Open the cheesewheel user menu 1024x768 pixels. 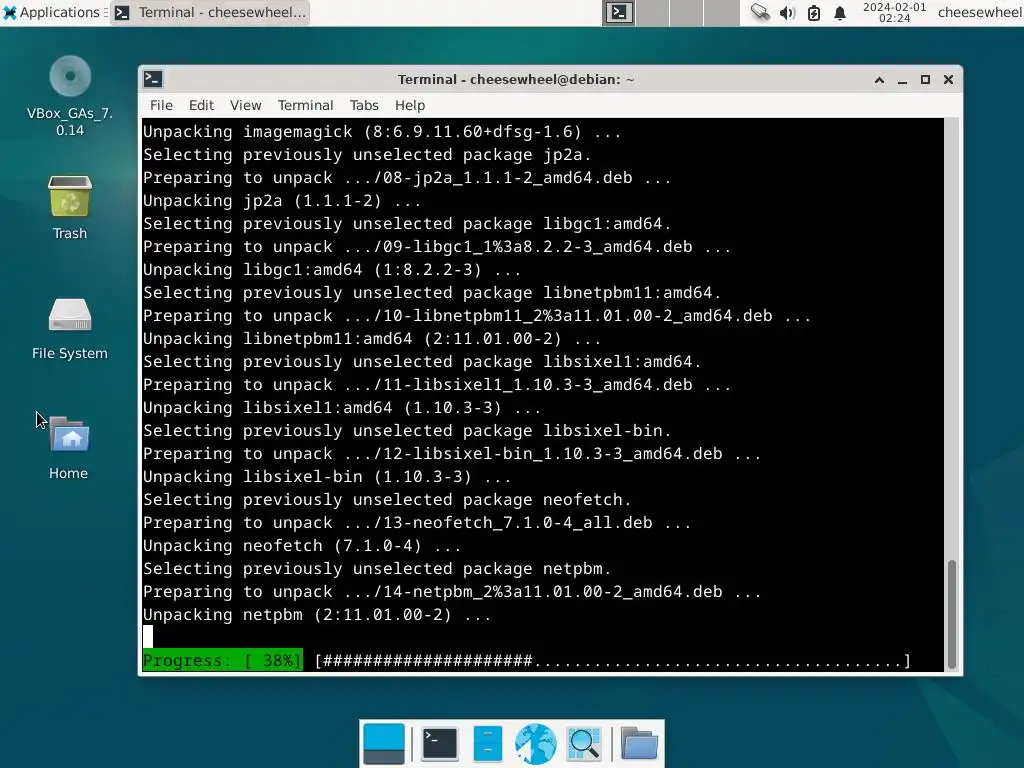(x=979, y=12)
